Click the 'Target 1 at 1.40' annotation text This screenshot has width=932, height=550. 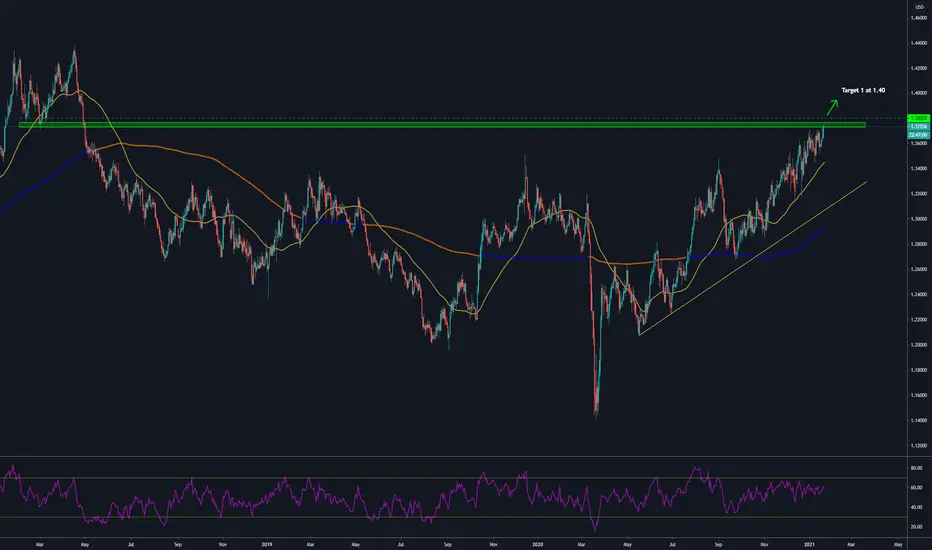click(x=863, y=90)
